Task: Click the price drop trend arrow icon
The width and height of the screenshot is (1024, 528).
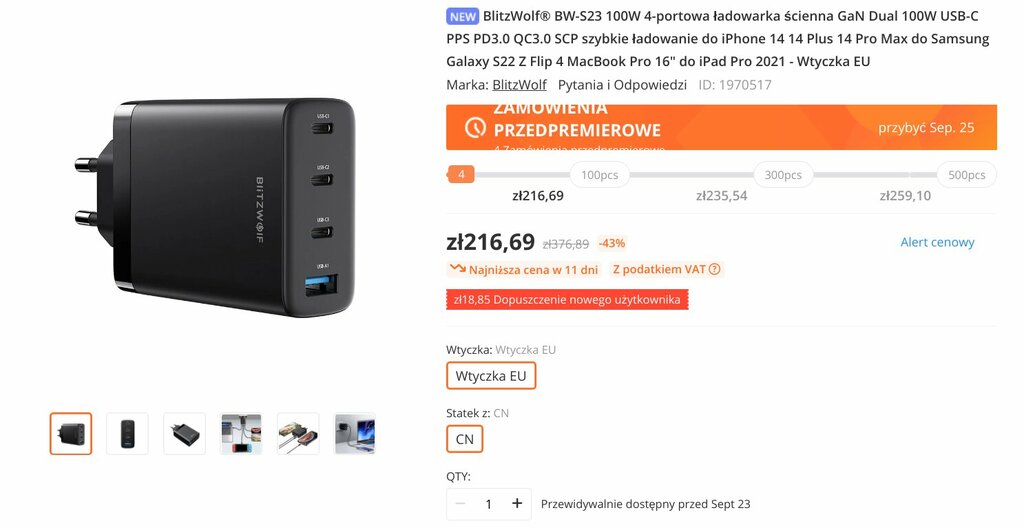Action: (x=457, y=269)
